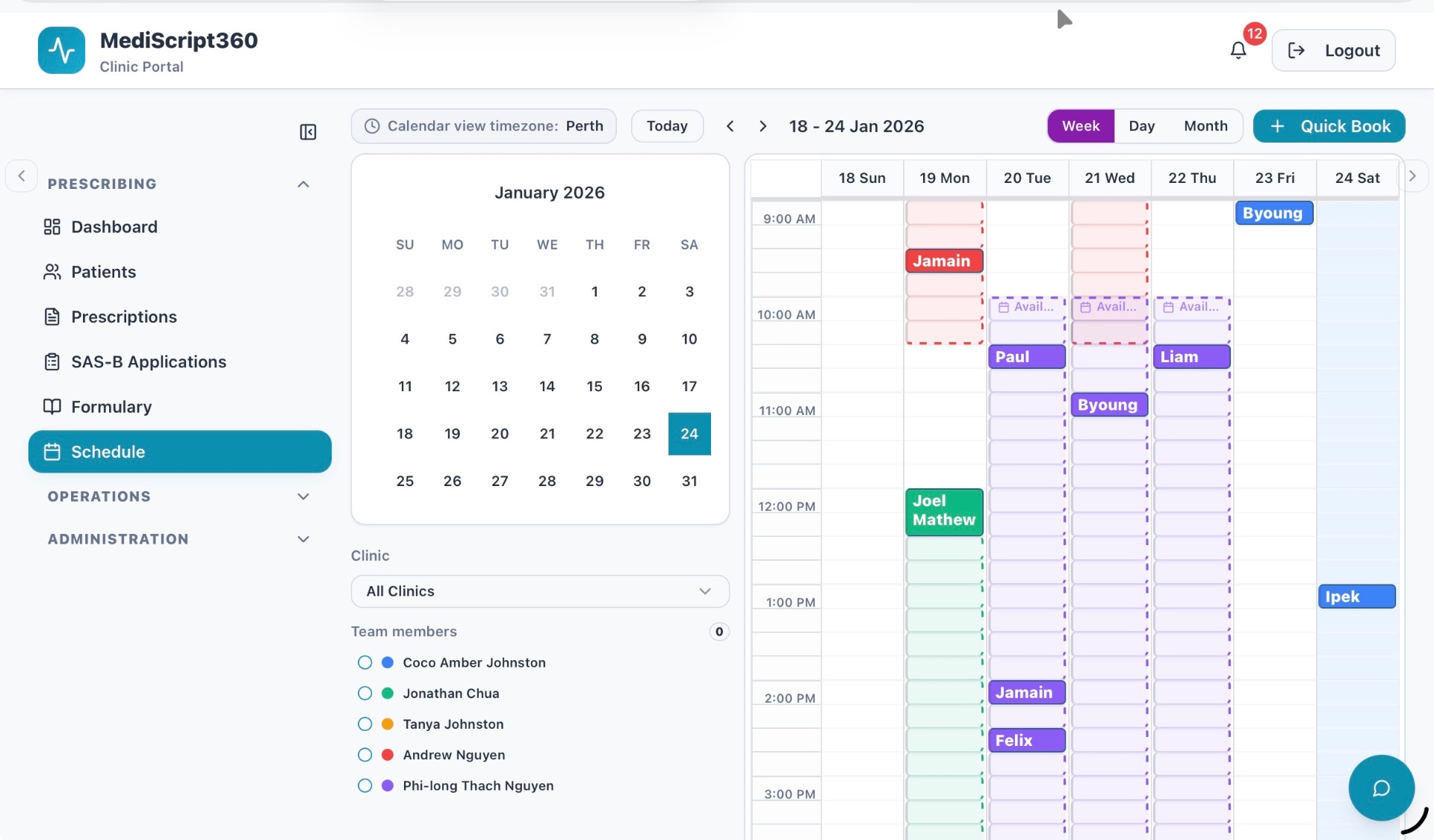
Task: Open the Joel Mathew appointment
Action: (944, 511)
